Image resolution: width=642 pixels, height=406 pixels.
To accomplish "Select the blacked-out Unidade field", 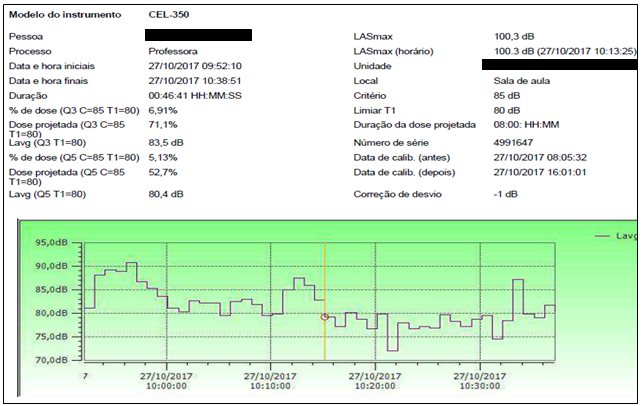I will [559, 65].
